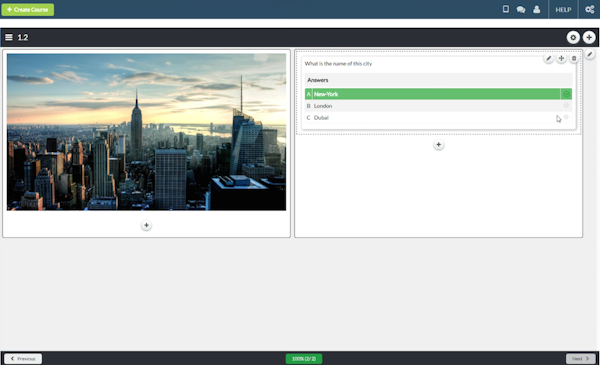Select the New-York answer radio button

pos(566,94)
